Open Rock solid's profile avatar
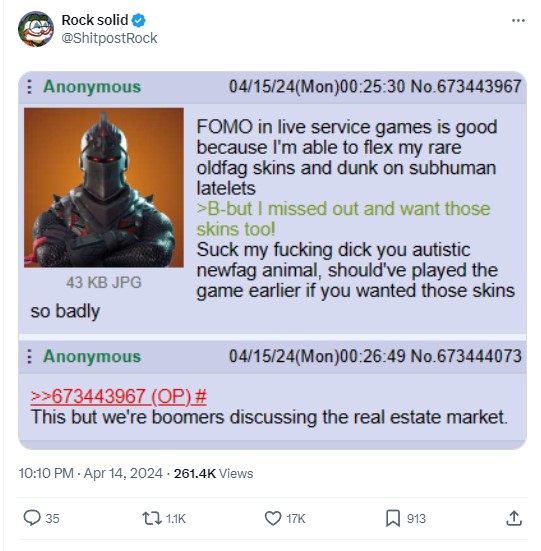Viewport: 541px width, 551px height. click(36, 29)
